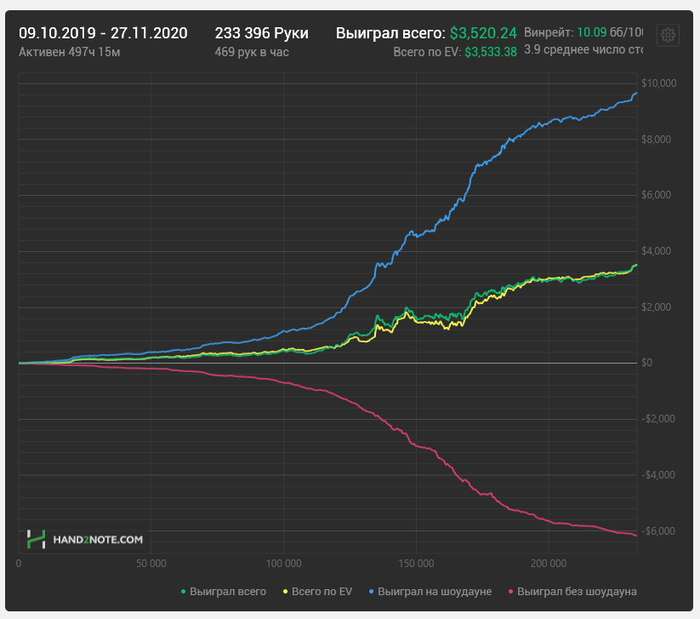This screenshot has height=619, width=700.
Task: Toggle the 'Всего по EV' yellow legend series
Action: click(x=317, y=591)
